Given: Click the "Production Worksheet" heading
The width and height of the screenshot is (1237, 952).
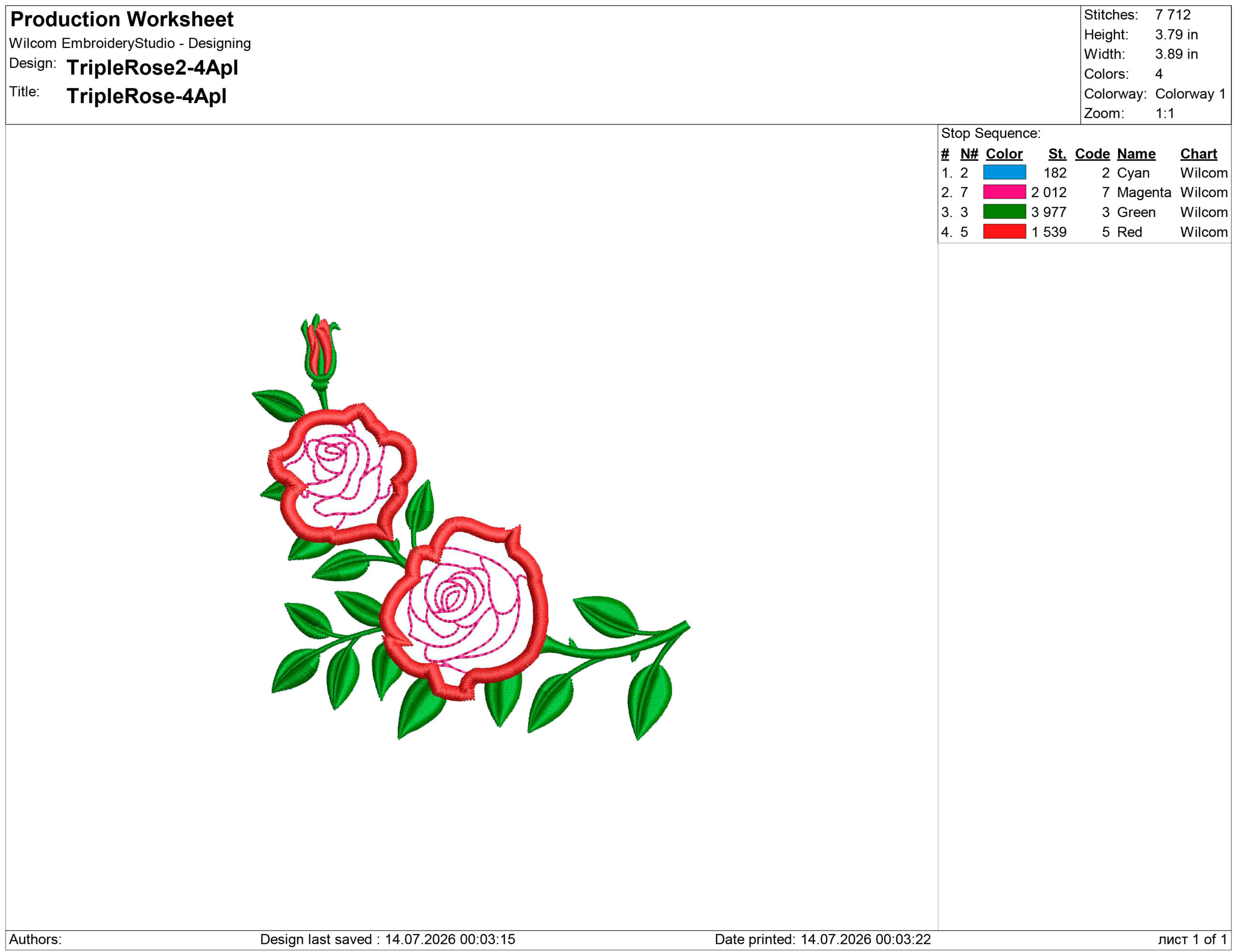Looking at the screenshot, I should [122, 19].
